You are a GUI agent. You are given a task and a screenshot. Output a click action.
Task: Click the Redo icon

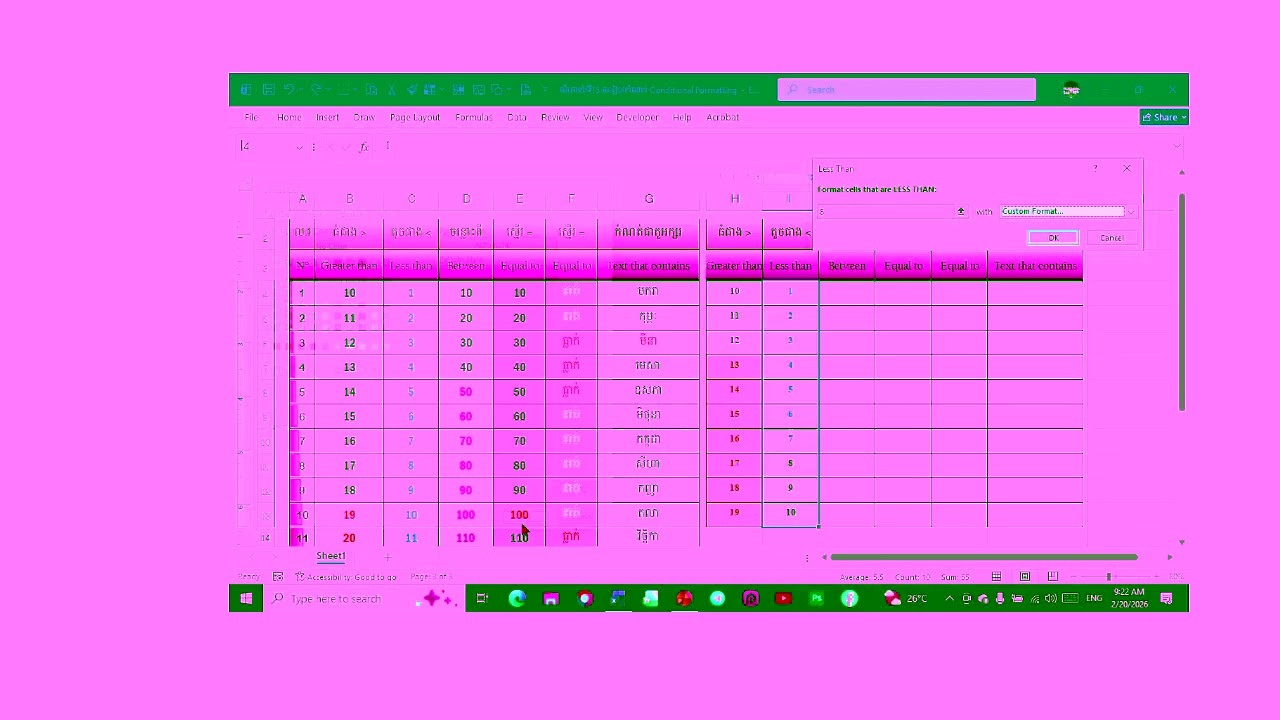(x=316, y=90)
